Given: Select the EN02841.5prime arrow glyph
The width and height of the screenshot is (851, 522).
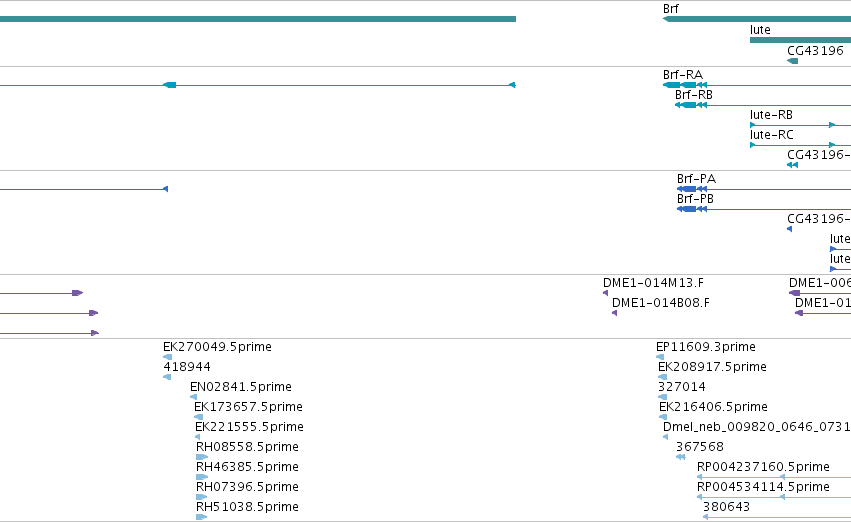Looking at the screenshot, I should [193, 397].
